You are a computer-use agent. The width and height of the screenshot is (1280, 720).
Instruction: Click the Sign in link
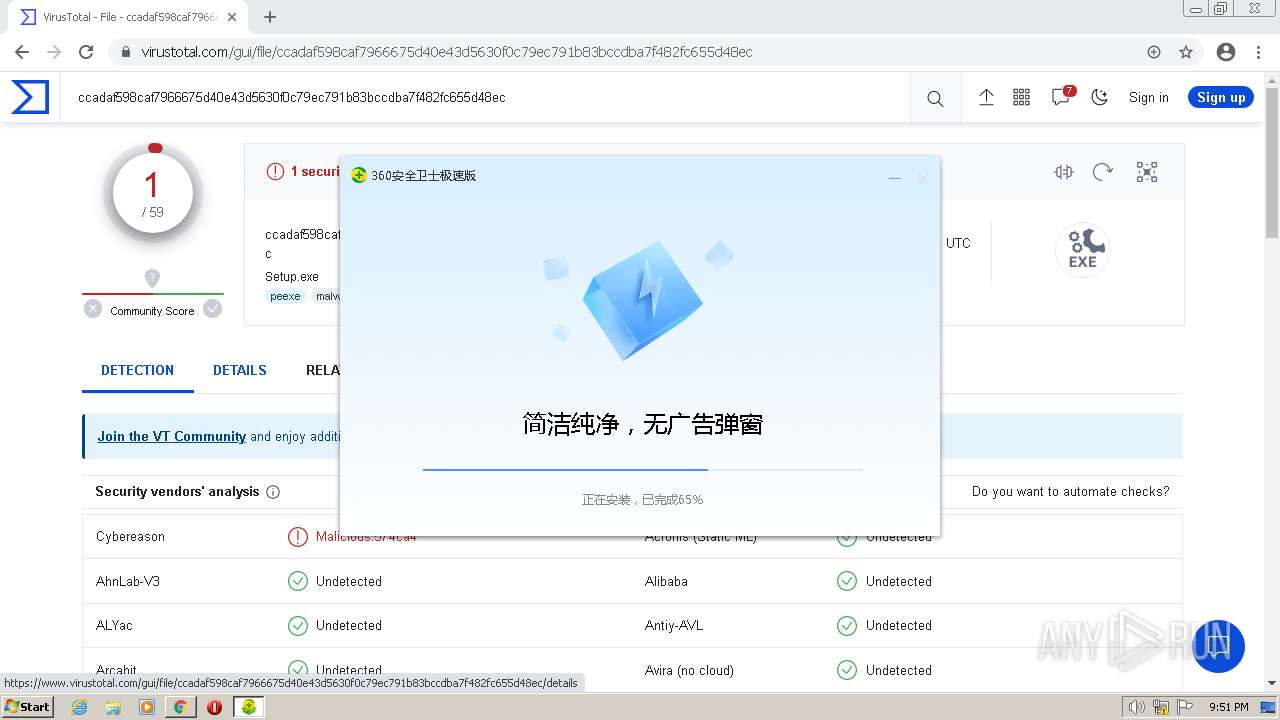(1148, 97)
